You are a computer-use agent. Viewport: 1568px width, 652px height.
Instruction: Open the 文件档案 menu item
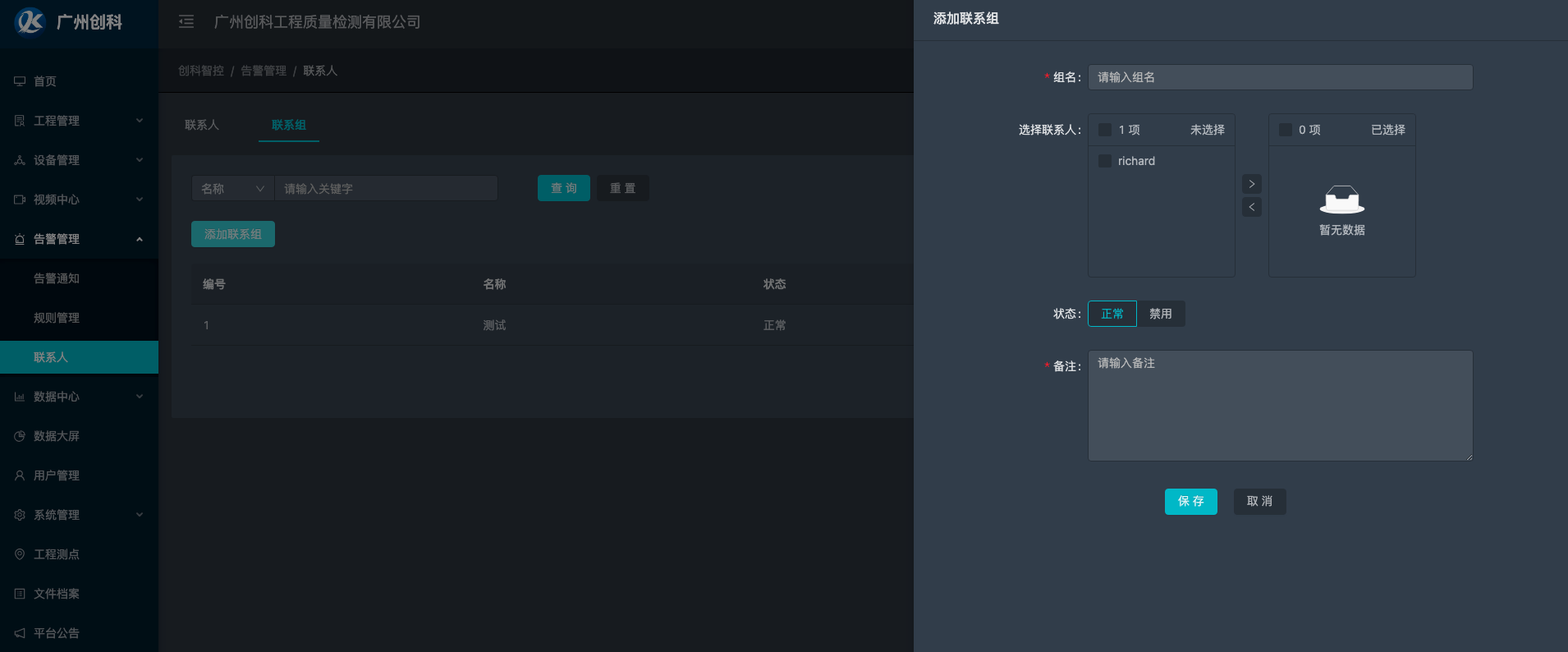(79, 594)
